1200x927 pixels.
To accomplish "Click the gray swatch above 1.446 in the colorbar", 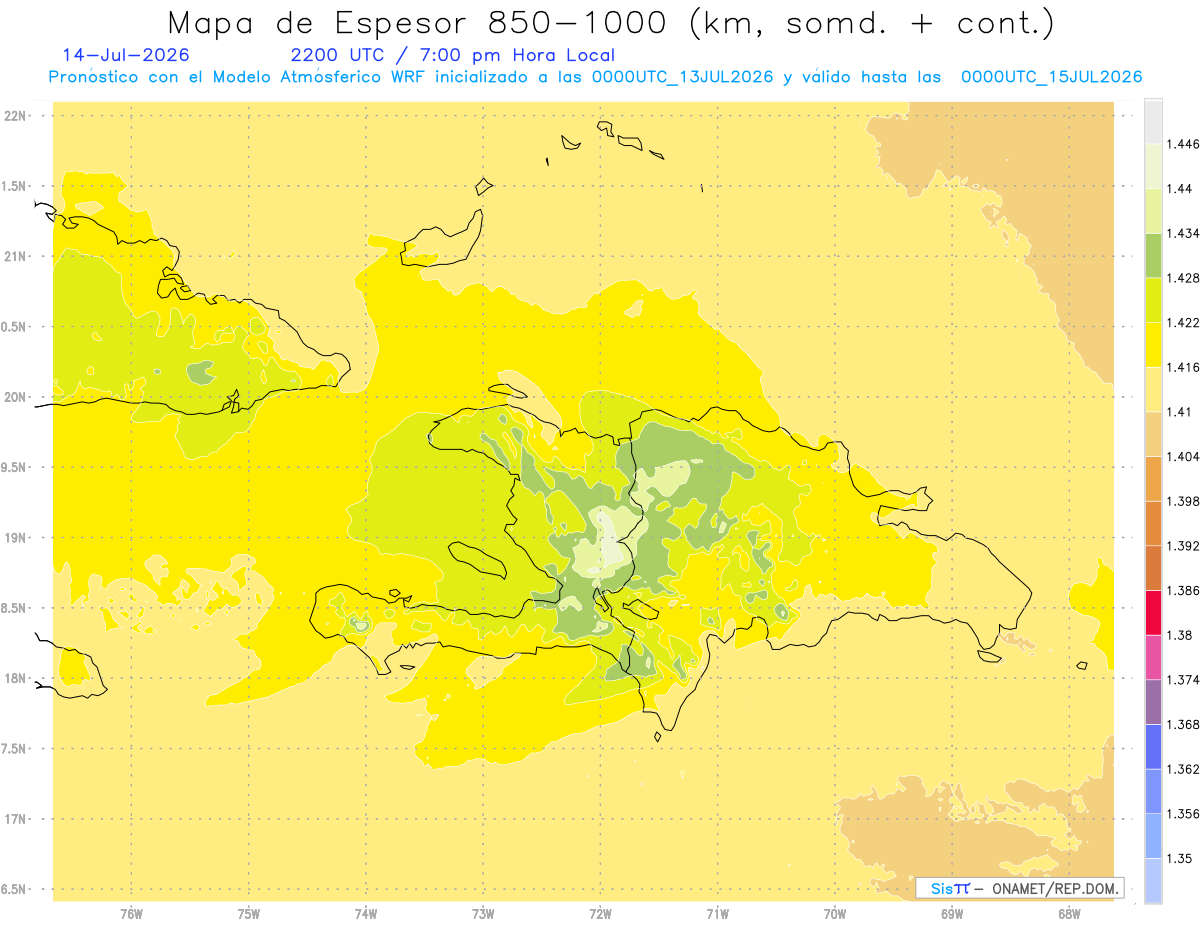I will (x=1153, y=121).
